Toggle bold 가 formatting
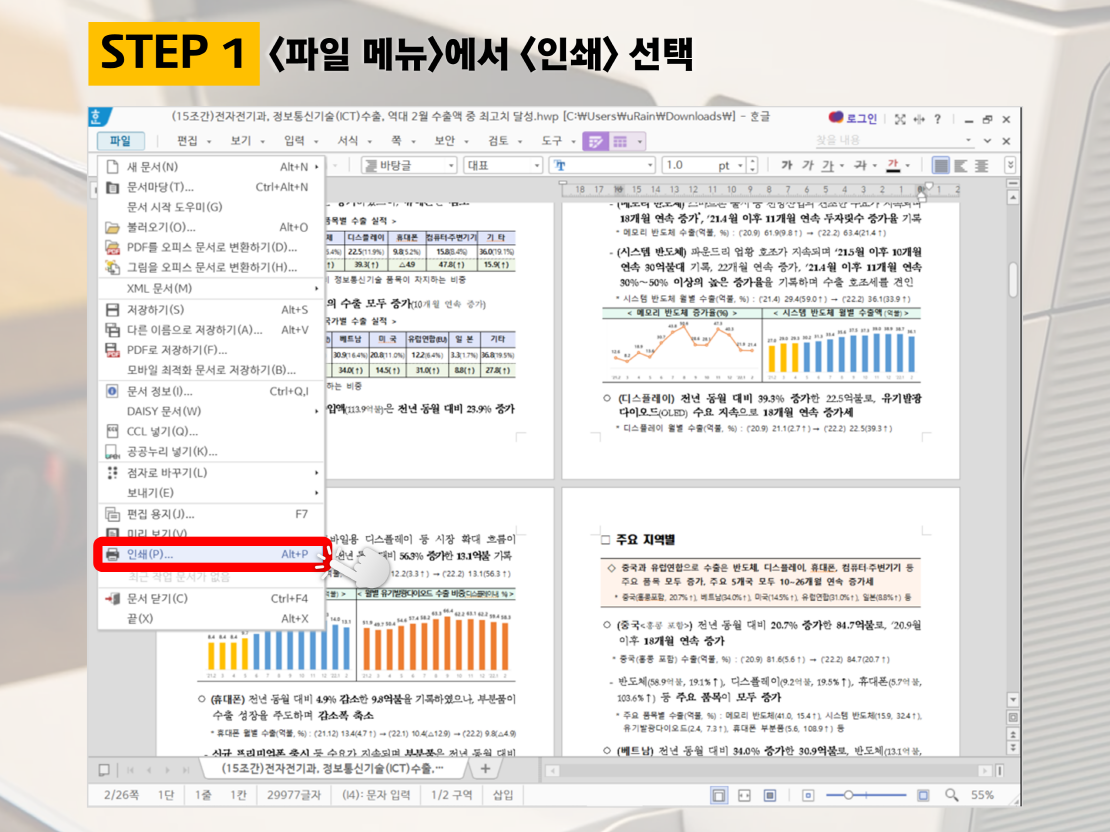The width and height of the screenshot is (1110, 832). click(786, 165)
